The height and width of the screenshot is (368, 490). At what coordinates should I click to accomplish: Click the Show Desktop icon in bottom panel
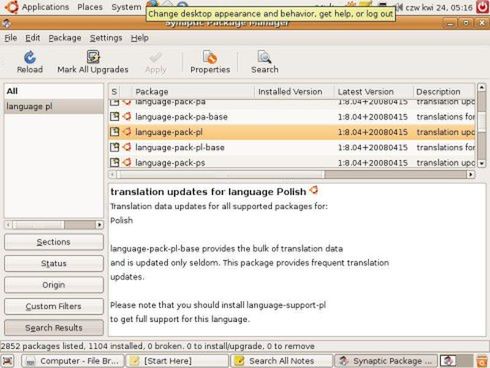[x=8, y=361]
